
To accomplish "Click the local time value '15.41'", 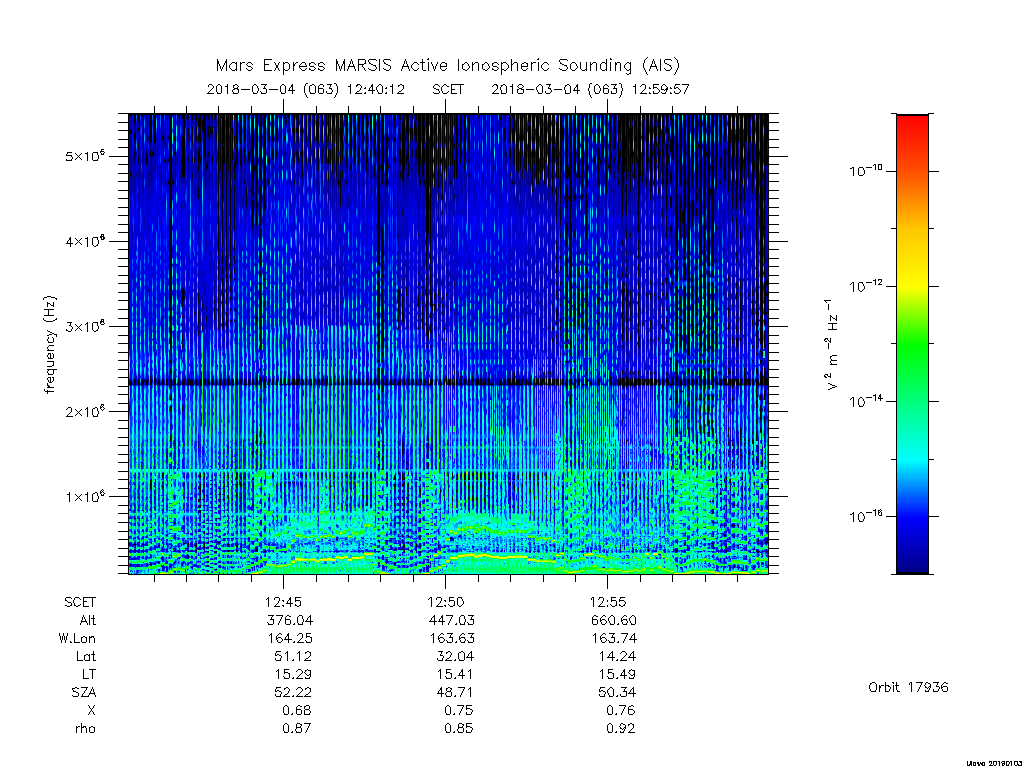I will point(455,674).
